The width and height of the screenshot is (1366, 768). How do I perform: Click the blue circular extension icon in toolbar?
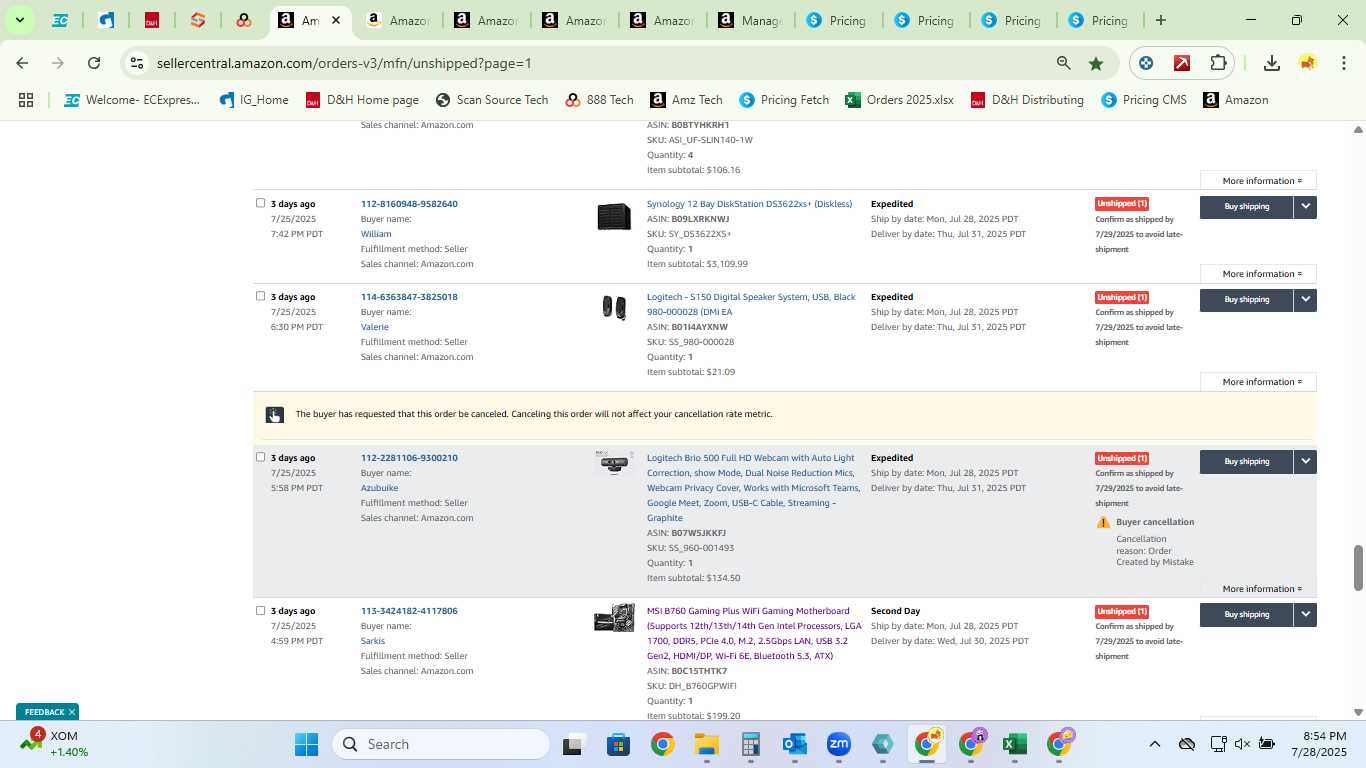tap(1146, 63)
